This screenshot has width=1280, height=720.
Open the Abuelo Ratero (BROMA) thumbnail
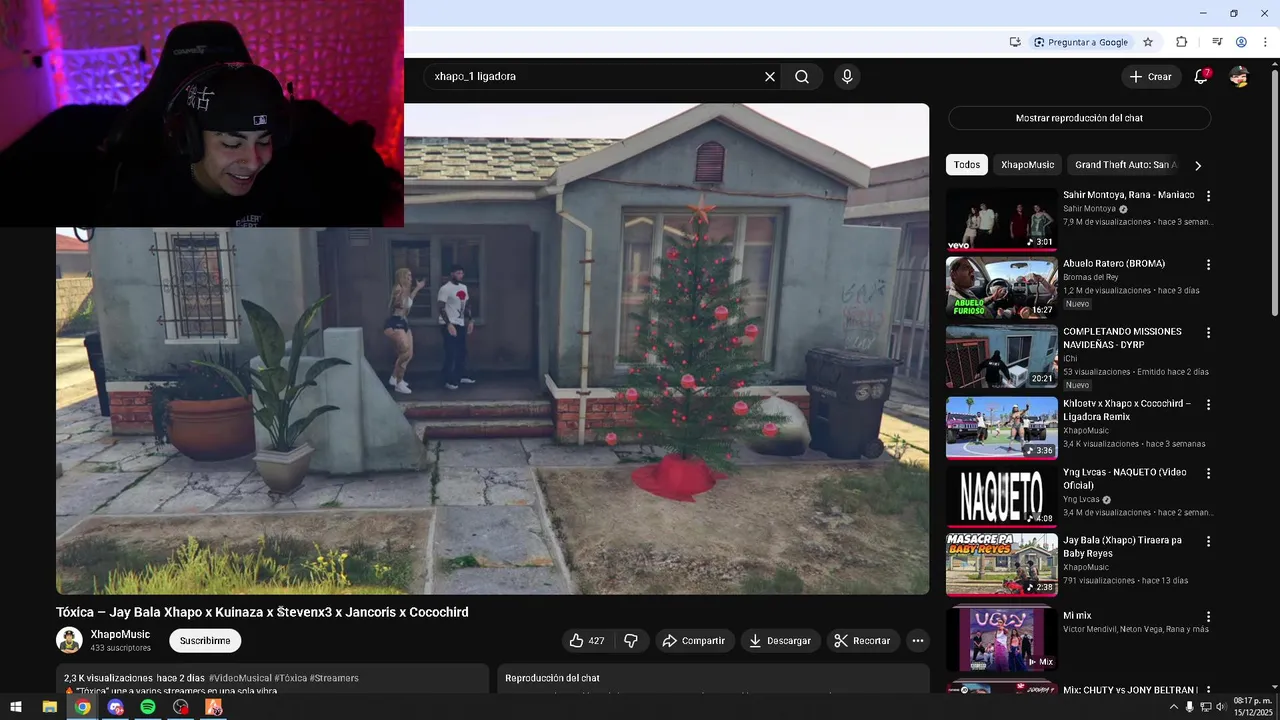[x=1001, y=288]
